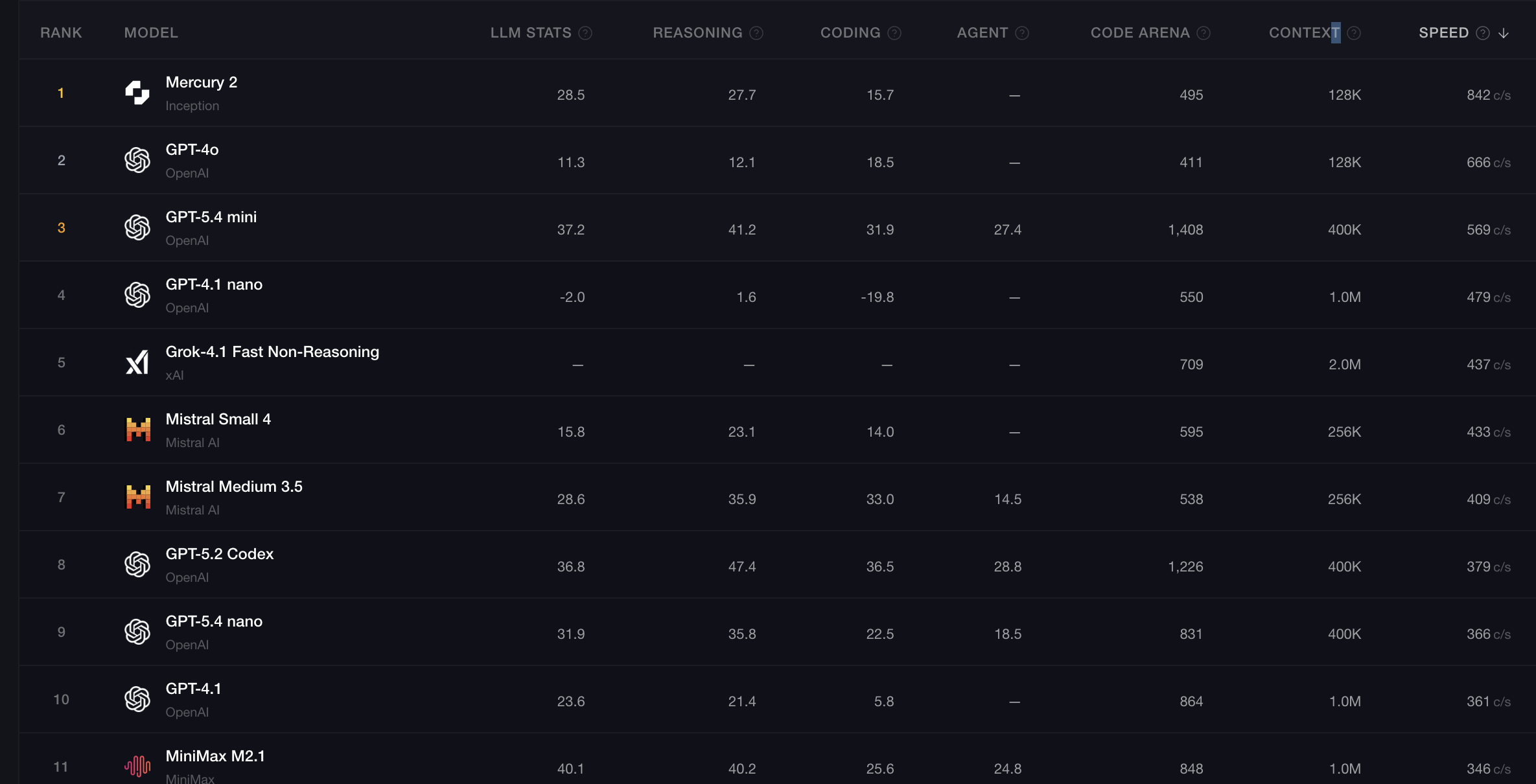The width and height of the screenshot is (1536, 784).
Task: Open the Coding column help icon
Action: (894, 33)
